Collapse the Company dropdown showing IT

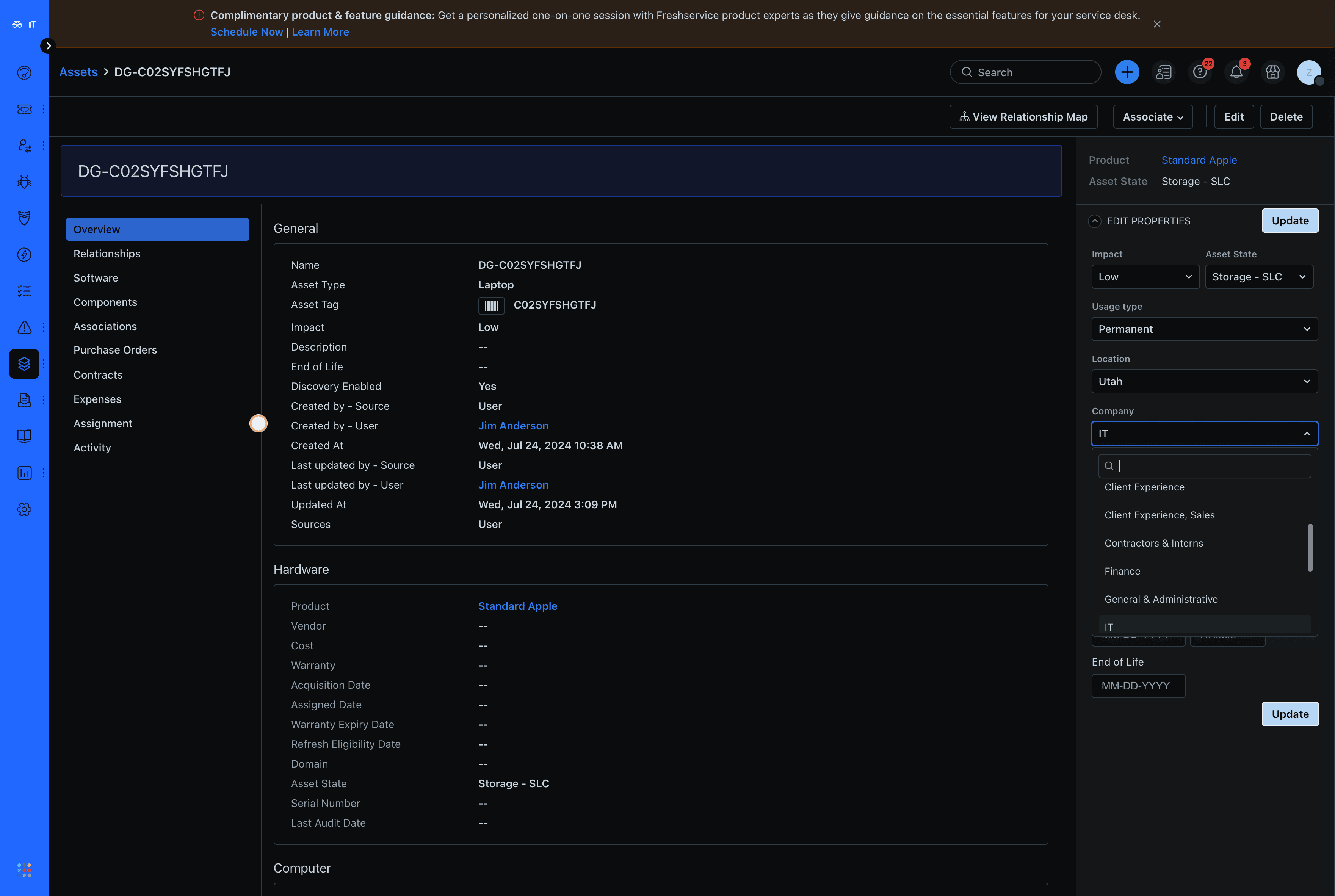1205,434
